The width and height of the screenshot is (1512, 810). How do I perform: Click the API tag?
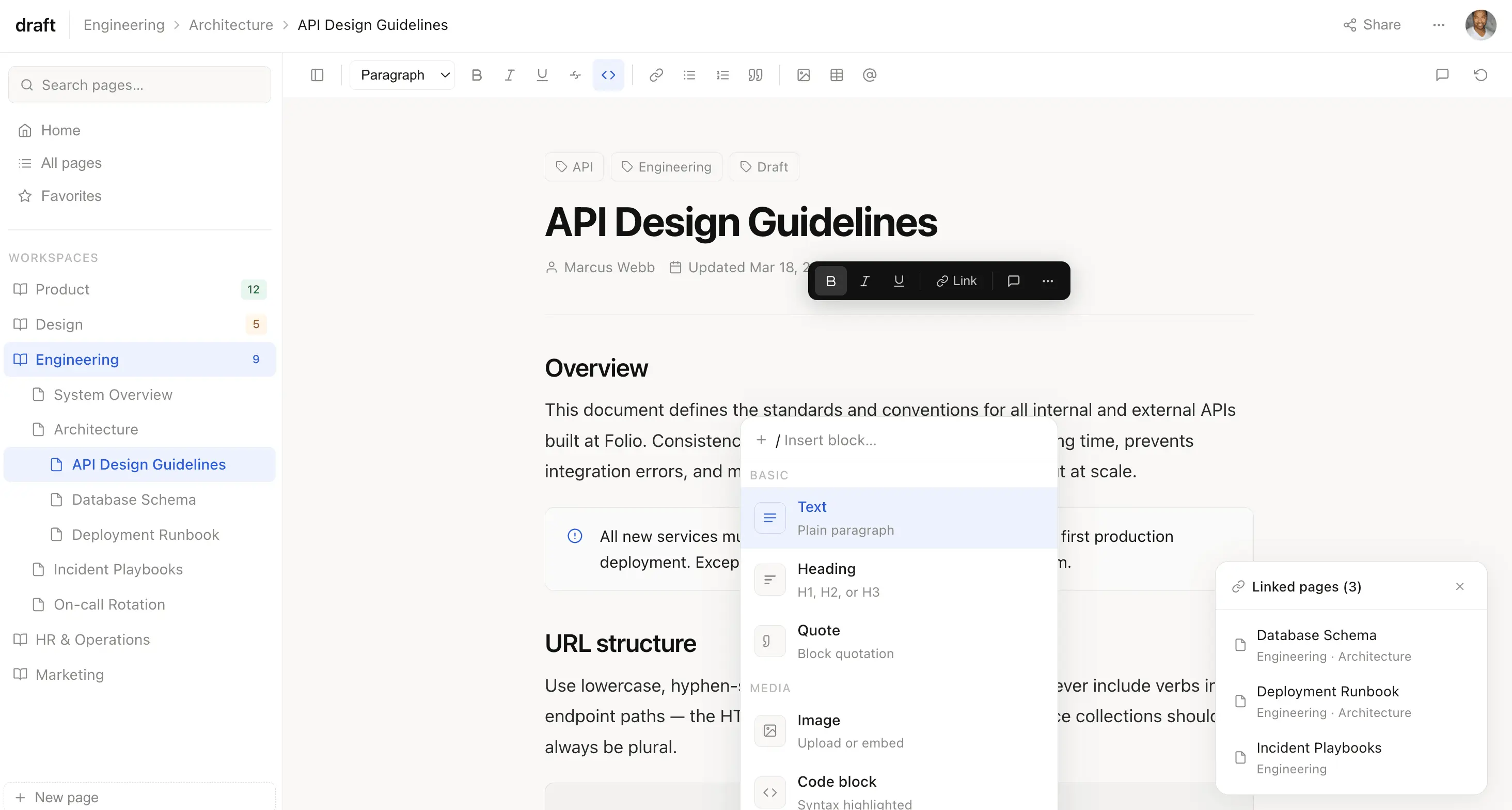[x=574, y=167]
